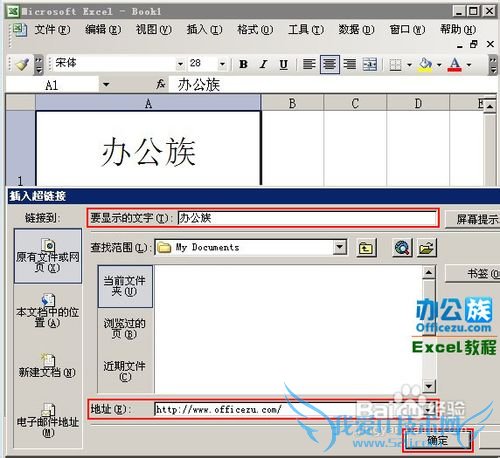Screen dimensions: 500x458
Task: Toggle Bold formatting
Action: [243, 64]
